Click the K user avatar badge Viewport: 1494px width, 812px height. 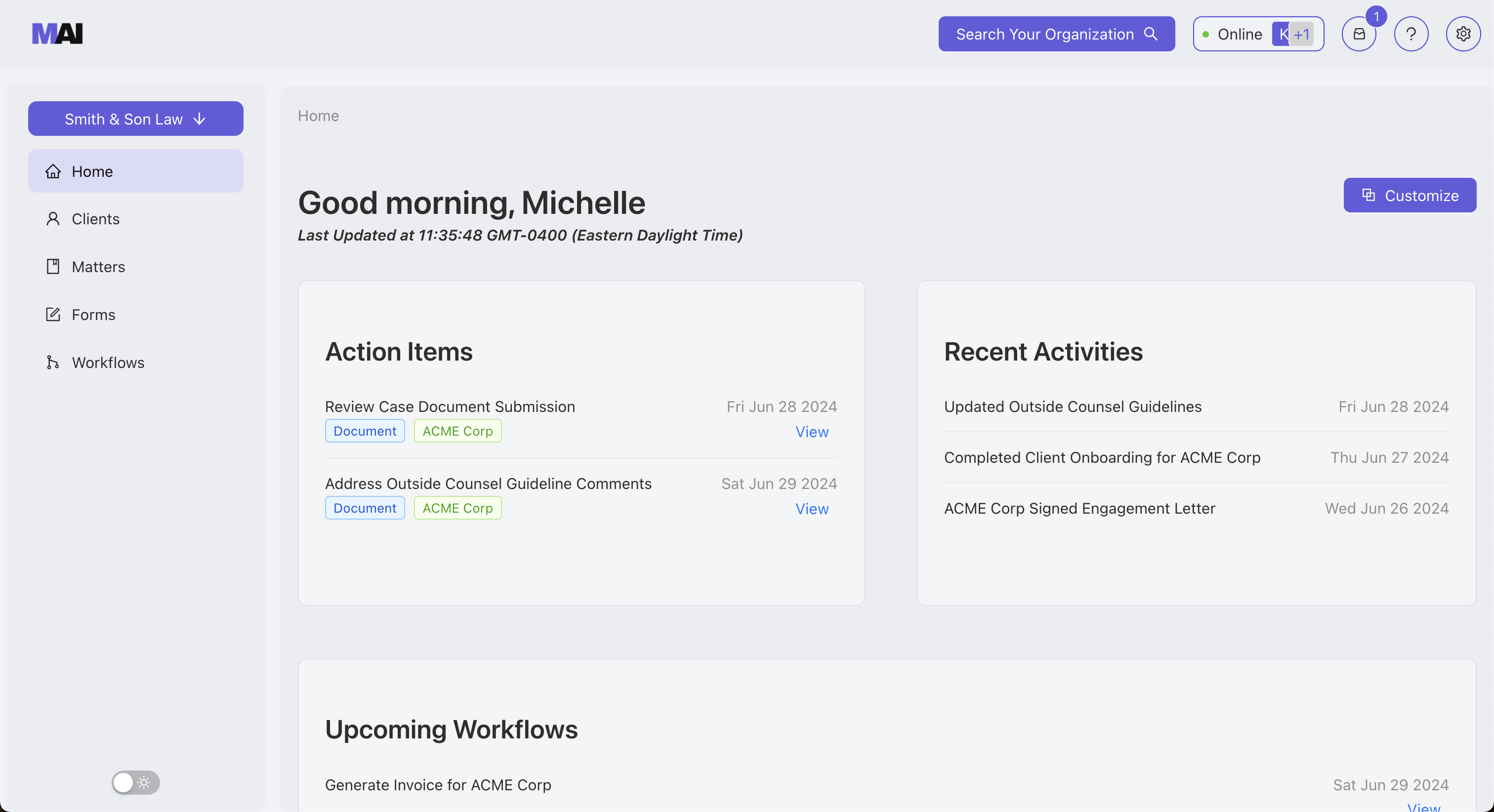point(1281,34)
